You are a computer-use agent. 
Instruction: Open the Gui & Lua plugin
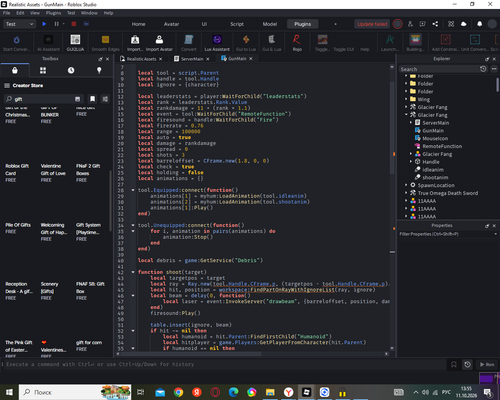[x=272, y=43]
